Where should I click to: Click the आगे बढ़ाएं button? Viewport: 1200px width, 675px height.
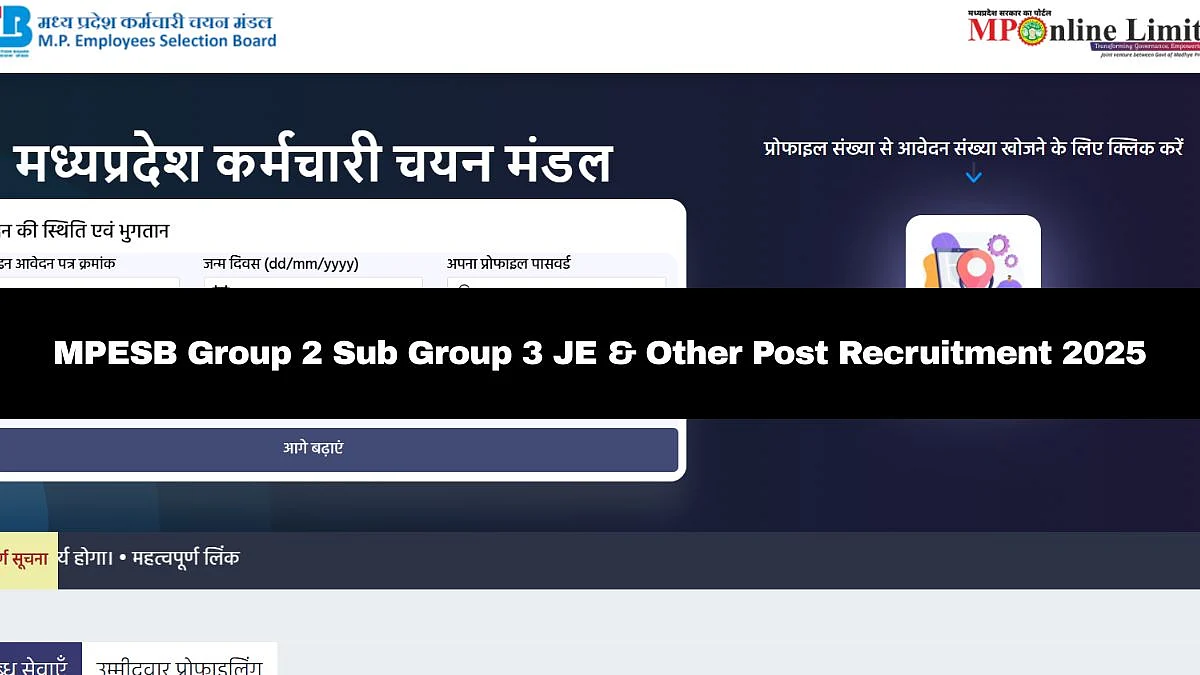(338, 449)
